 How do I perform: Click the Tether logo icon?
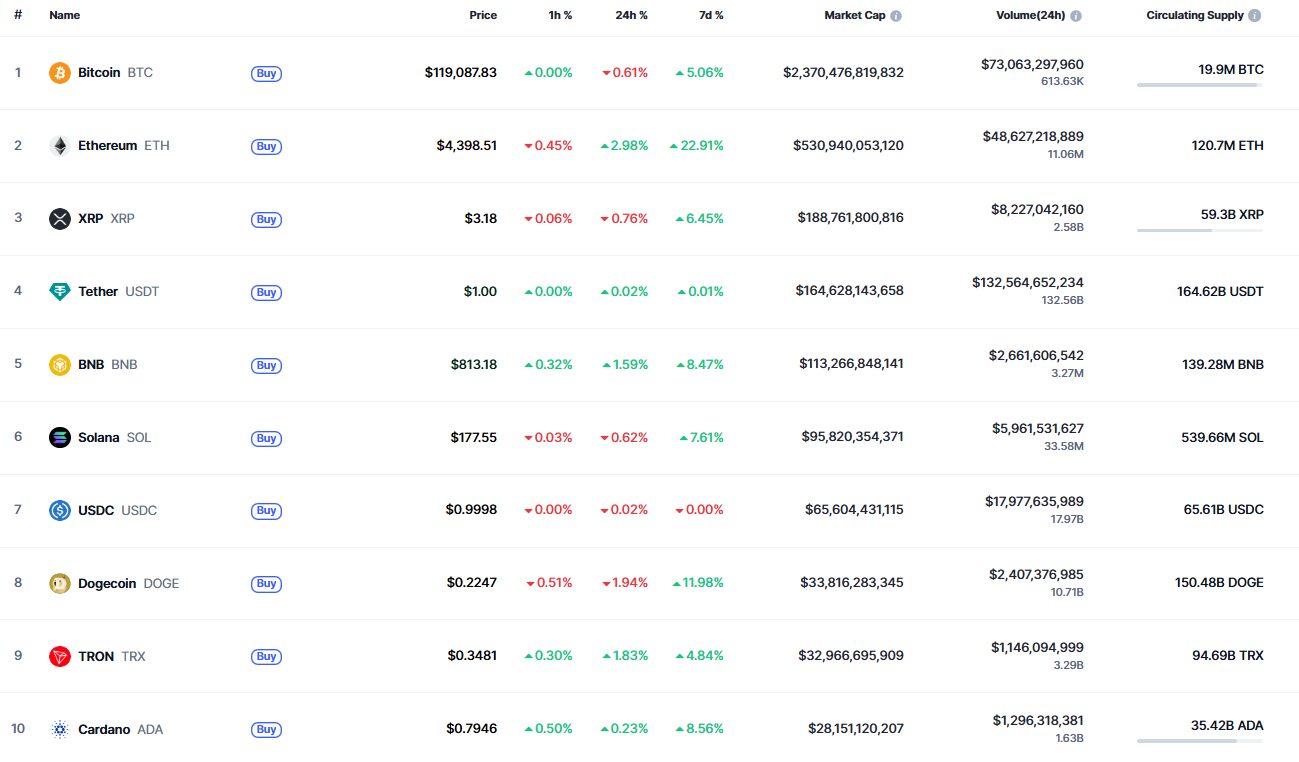point(60,292)
